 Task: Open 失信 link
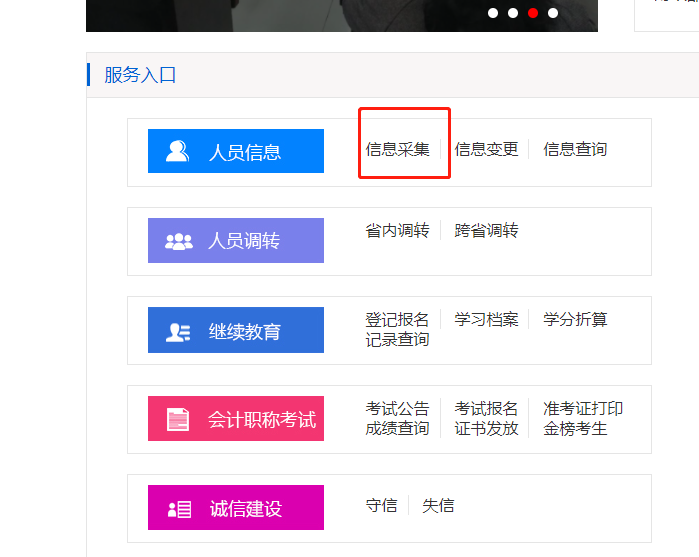point(438,506)
